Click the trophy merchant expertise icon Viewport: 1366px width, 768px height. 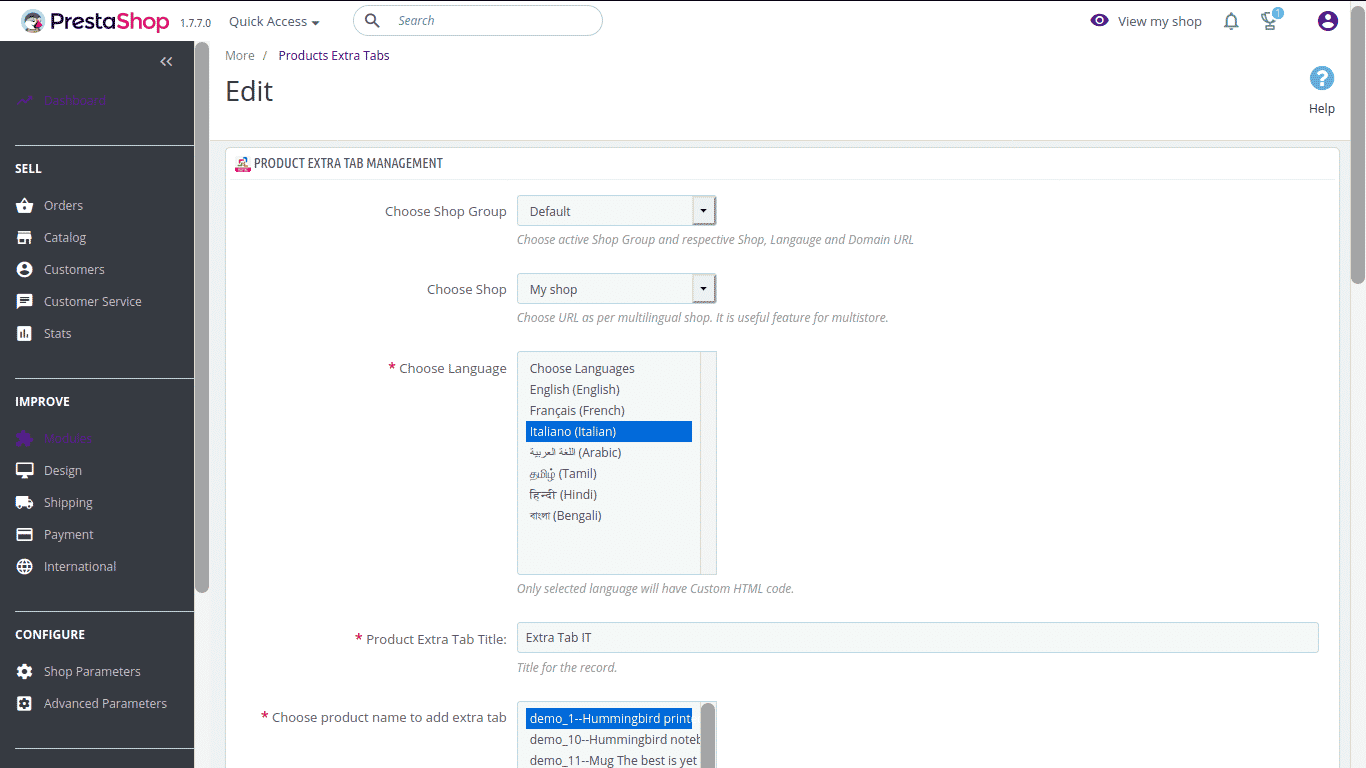[x=1270, y=21]
